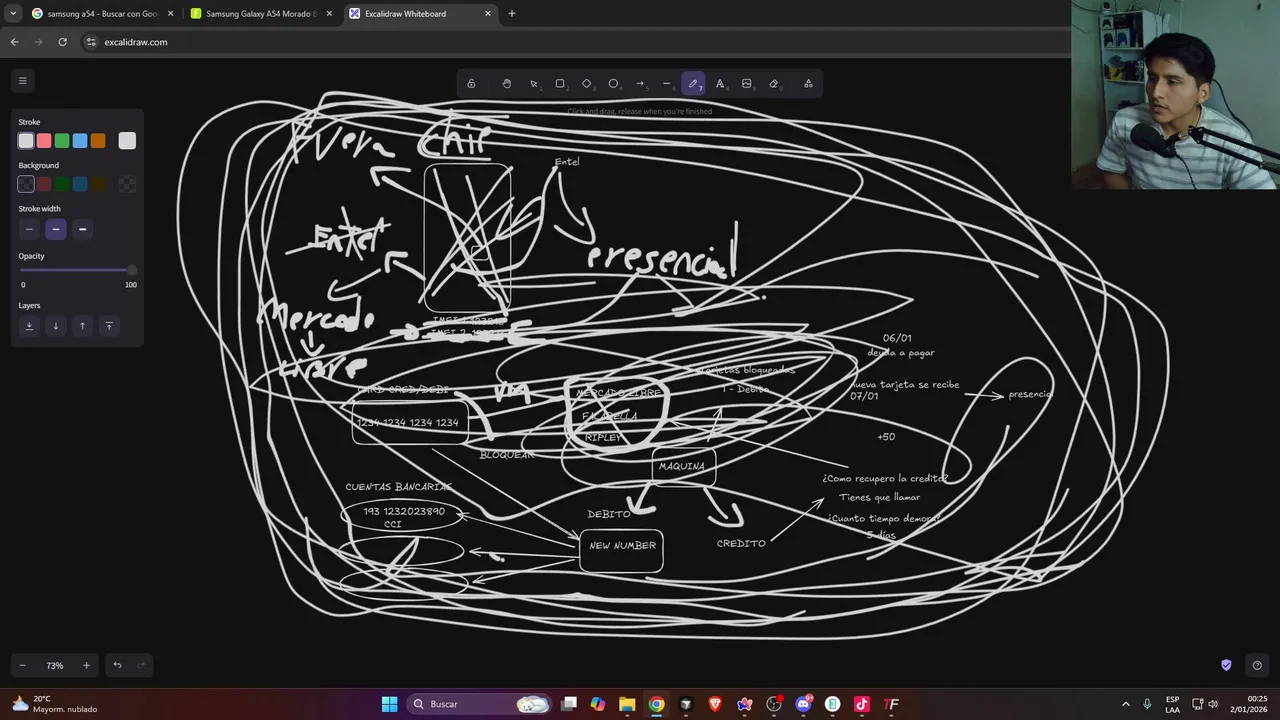1280x720 pixels.
Task: Open the weather widget showing 20°C
Action: [56, 704]
